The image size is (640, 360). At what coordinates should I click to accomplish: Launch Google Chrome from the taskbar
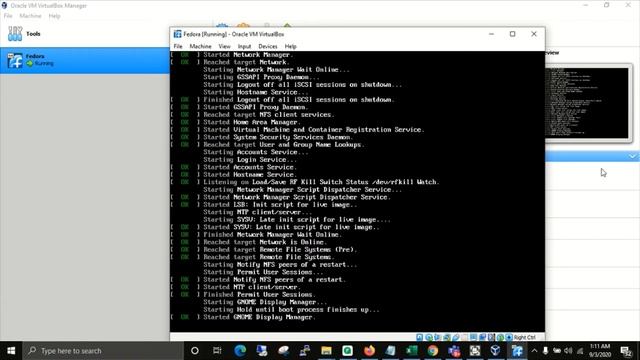tap(433, 351)
